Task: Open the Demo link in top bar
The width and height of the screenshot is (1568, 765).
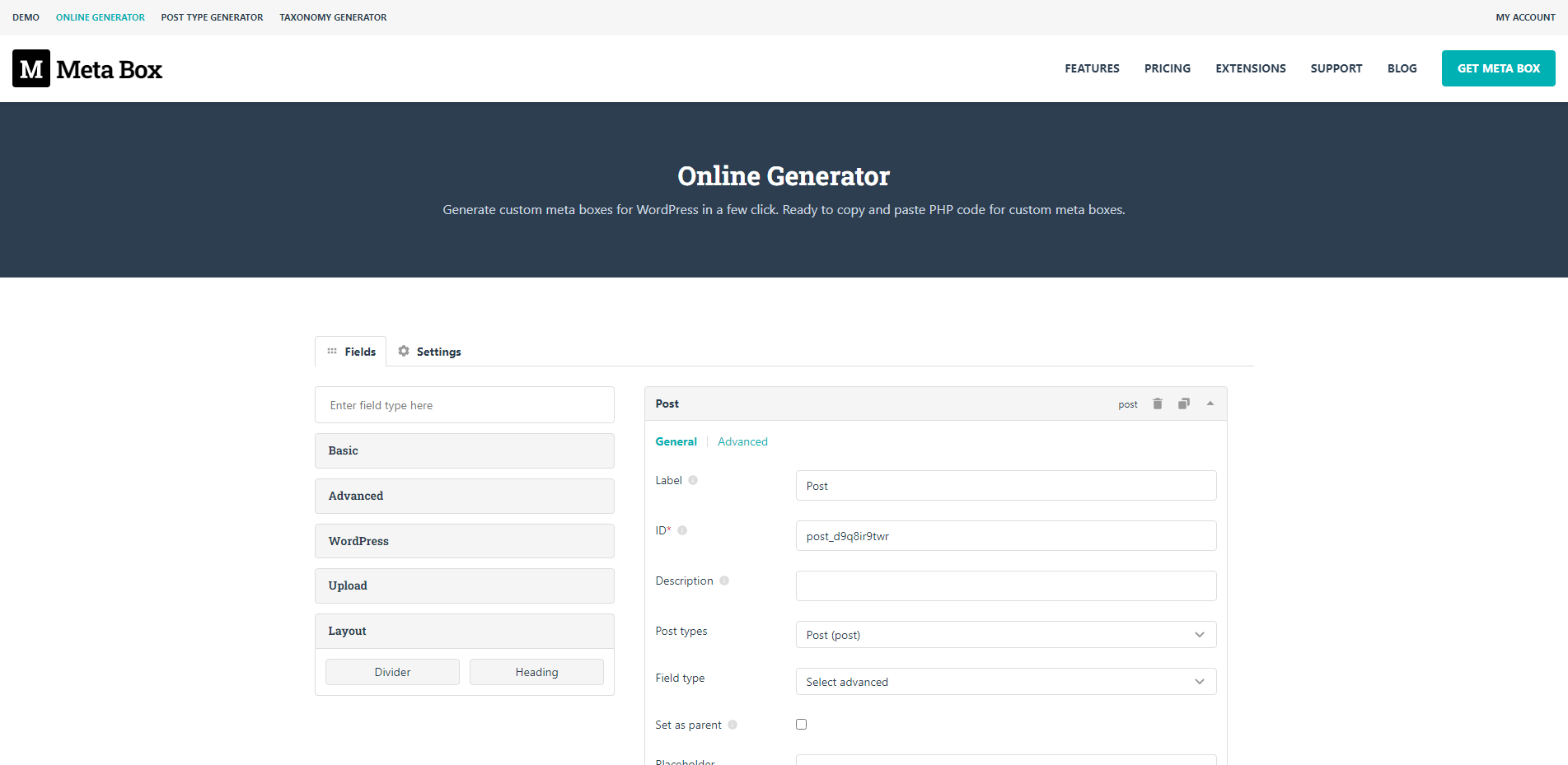Action: pyautogui.click(x=26, y=17)
